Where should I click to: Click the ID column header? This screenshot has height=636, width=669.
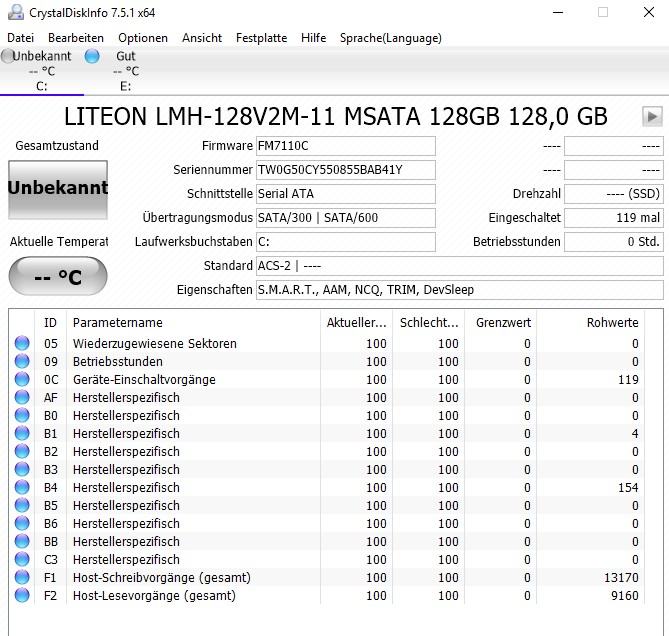tap(50, 323)
